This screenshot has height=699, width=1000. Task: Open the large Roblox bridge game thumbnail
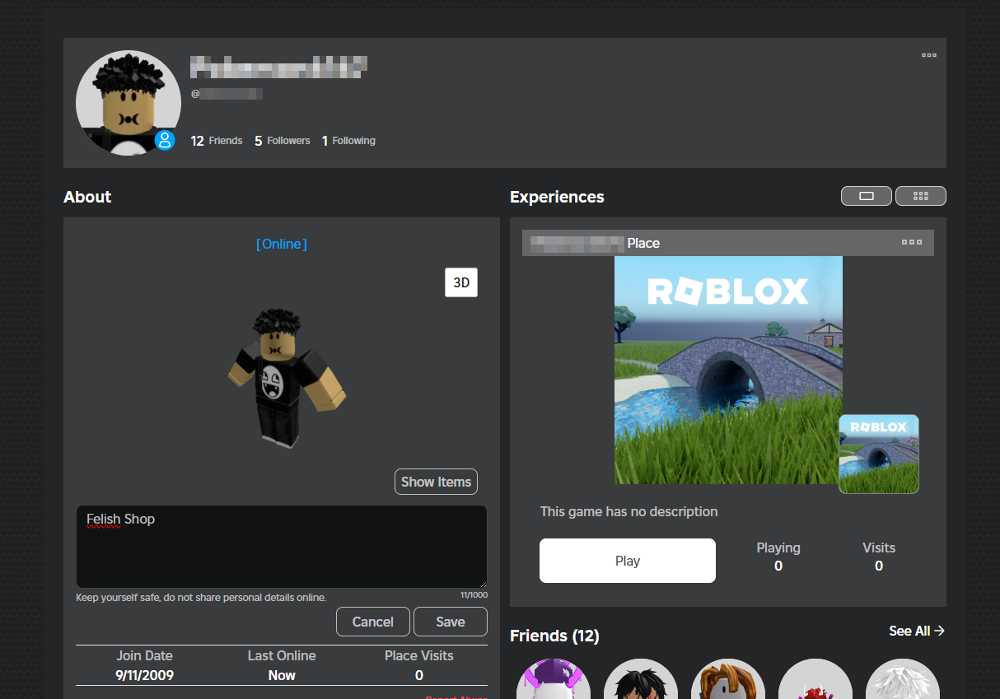tap(728, 370)
